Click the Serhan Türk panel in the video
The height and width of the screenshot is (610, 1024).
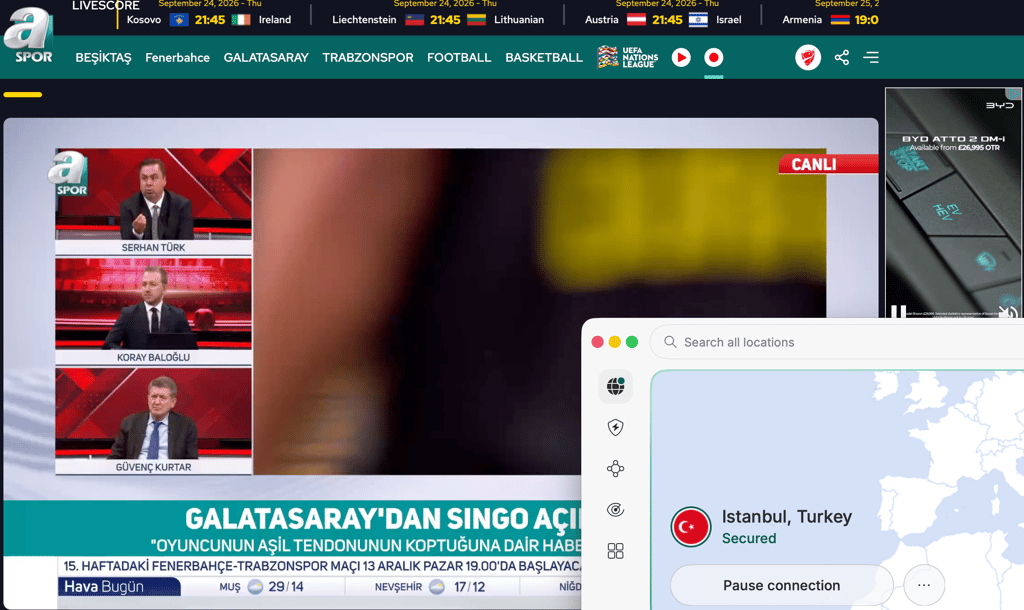(x=153, y=201)
